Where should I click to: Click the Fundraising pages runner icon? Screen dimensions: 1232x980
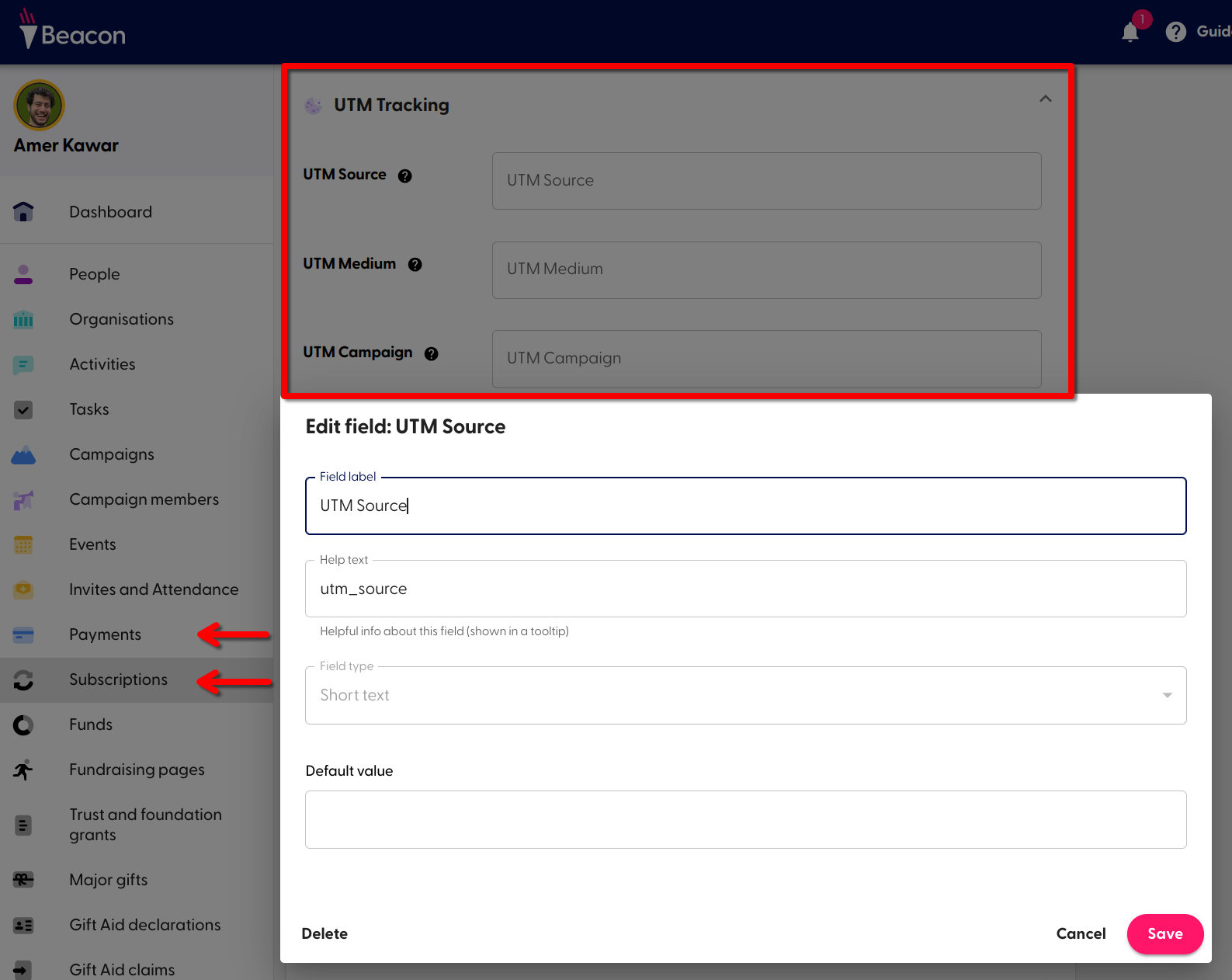coord(23,770)
